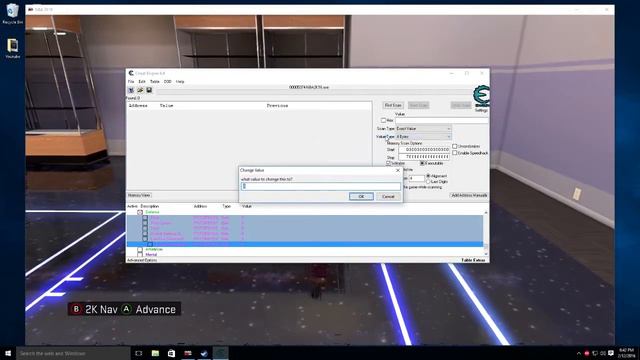Open the File menu

tap(131, 82)
